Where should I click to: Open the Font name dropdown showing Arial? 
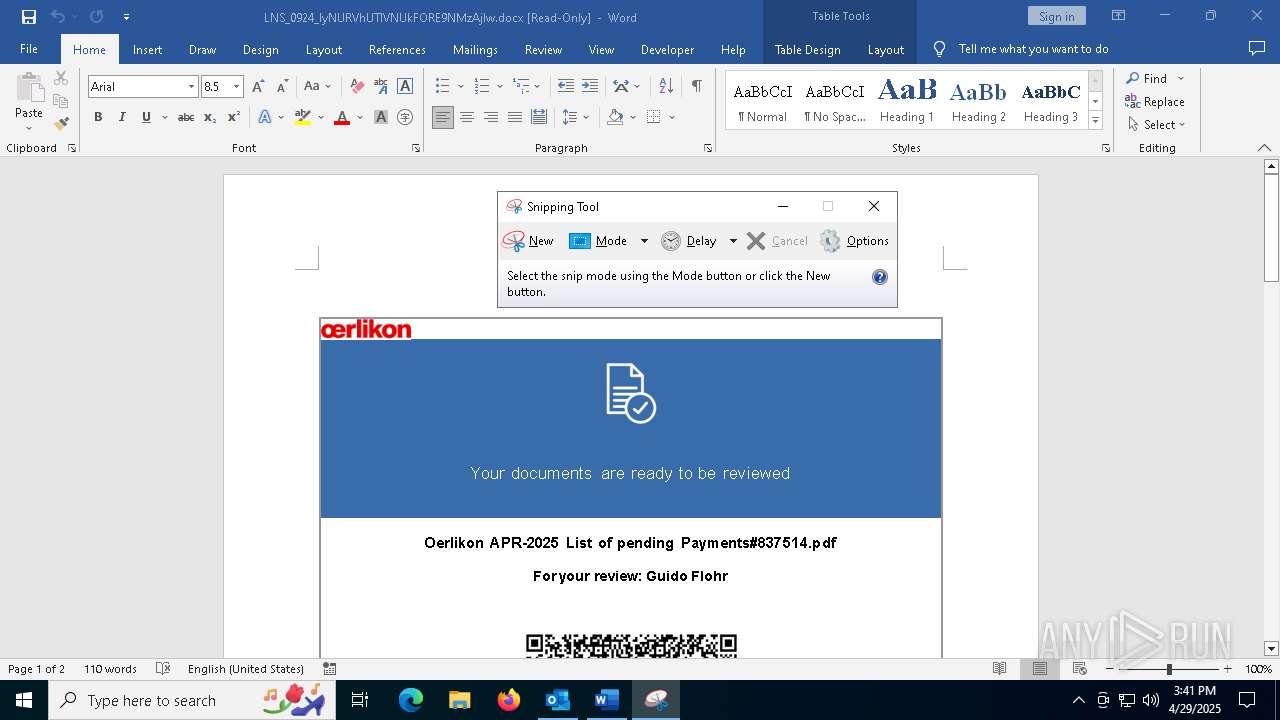[191, 87]
